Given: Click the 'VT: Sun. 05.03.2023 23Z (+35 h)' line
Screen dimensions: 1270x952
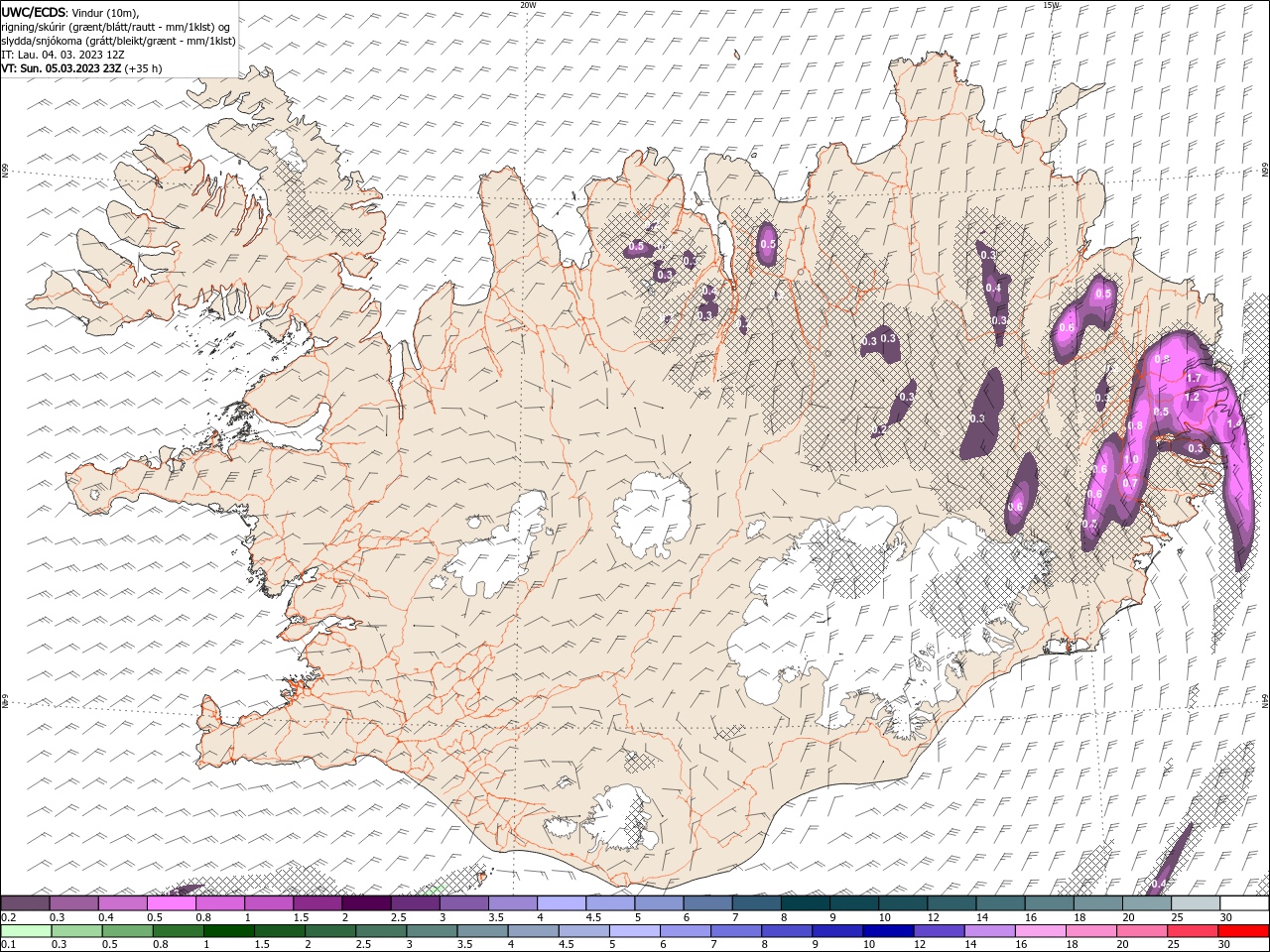Looking at the screenshot, I should tap(81, 68).
